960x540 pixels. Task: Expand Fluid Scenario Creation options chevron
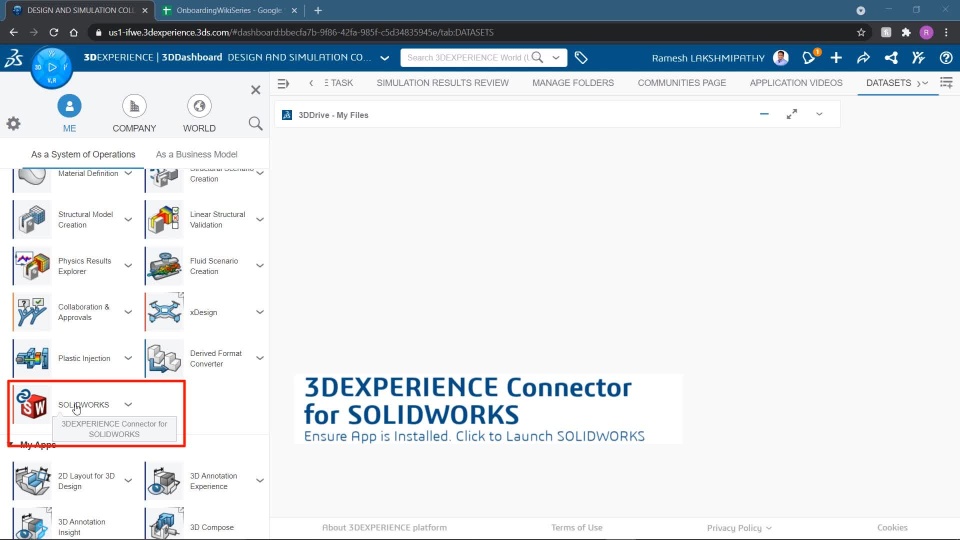coord(260,266)
